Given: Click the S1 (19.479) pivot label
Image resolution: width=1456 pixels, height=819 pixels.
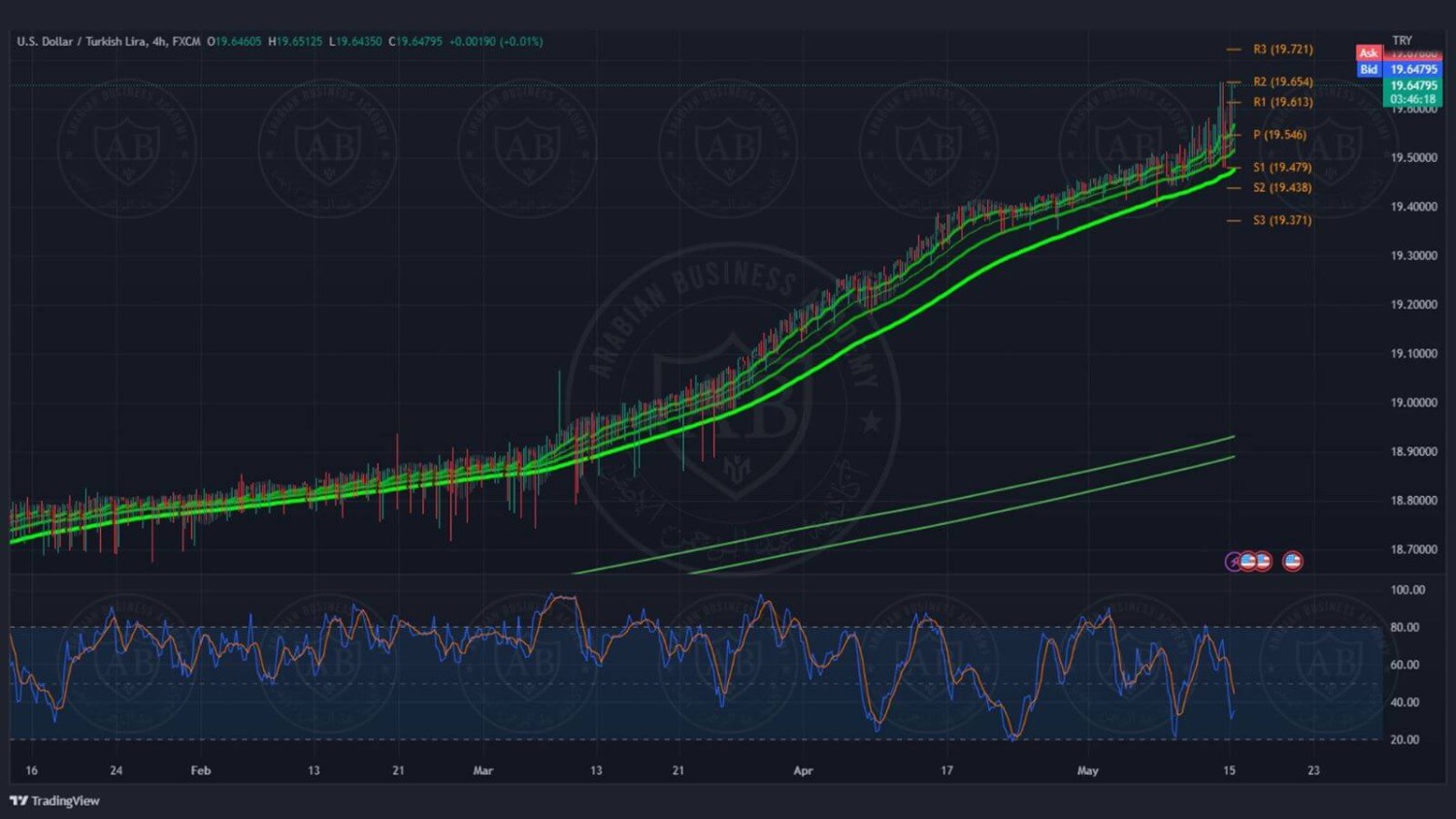Looking at the screenshot, I should pyautogui.click(x=1282, y=167).
